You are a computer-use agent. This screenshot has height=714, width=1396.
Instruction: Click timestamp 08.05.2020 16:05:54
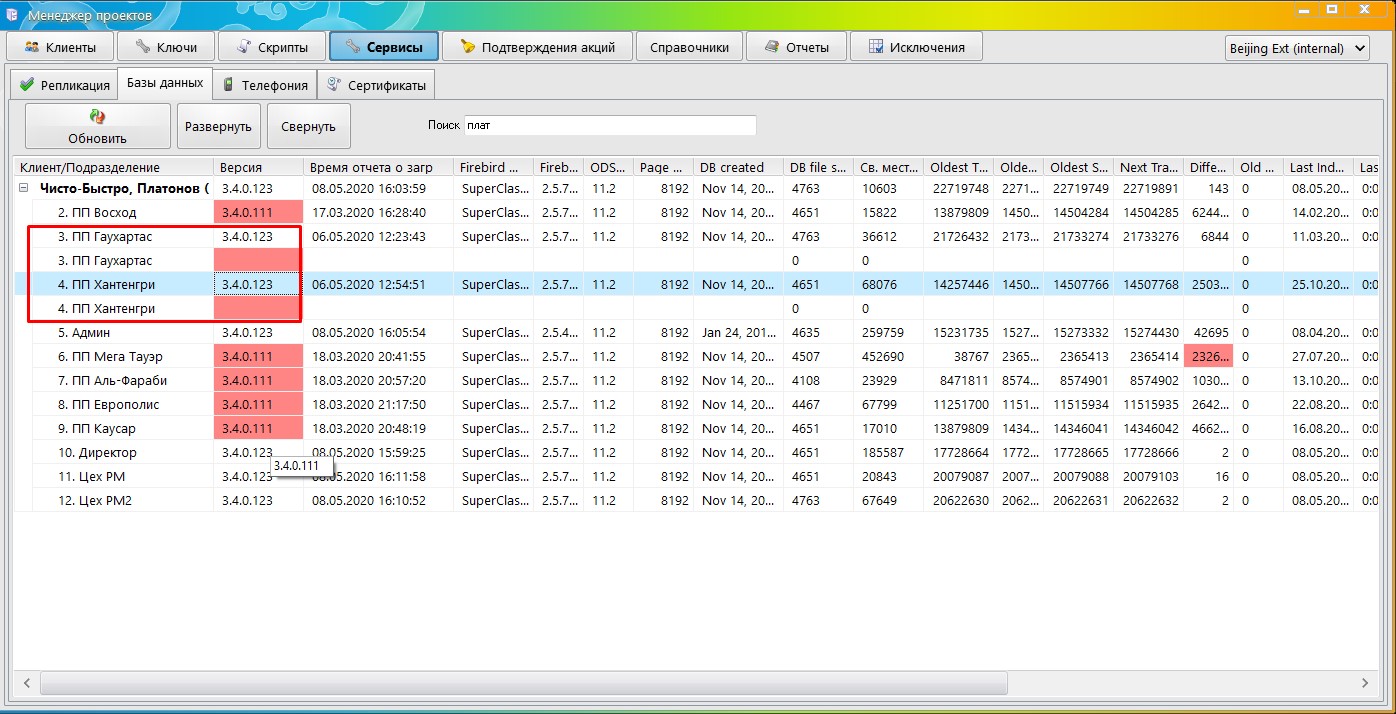coord(369,333)
